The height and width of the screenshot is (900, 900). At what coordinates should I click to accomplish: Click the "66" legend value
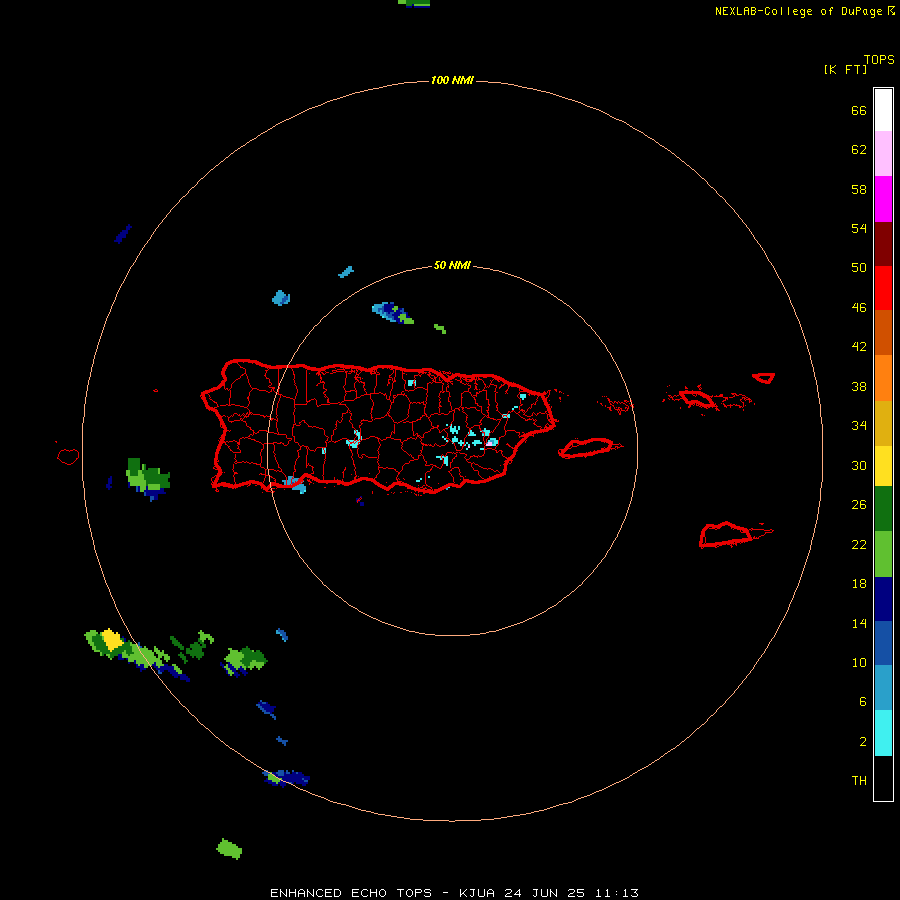(859, 110)
